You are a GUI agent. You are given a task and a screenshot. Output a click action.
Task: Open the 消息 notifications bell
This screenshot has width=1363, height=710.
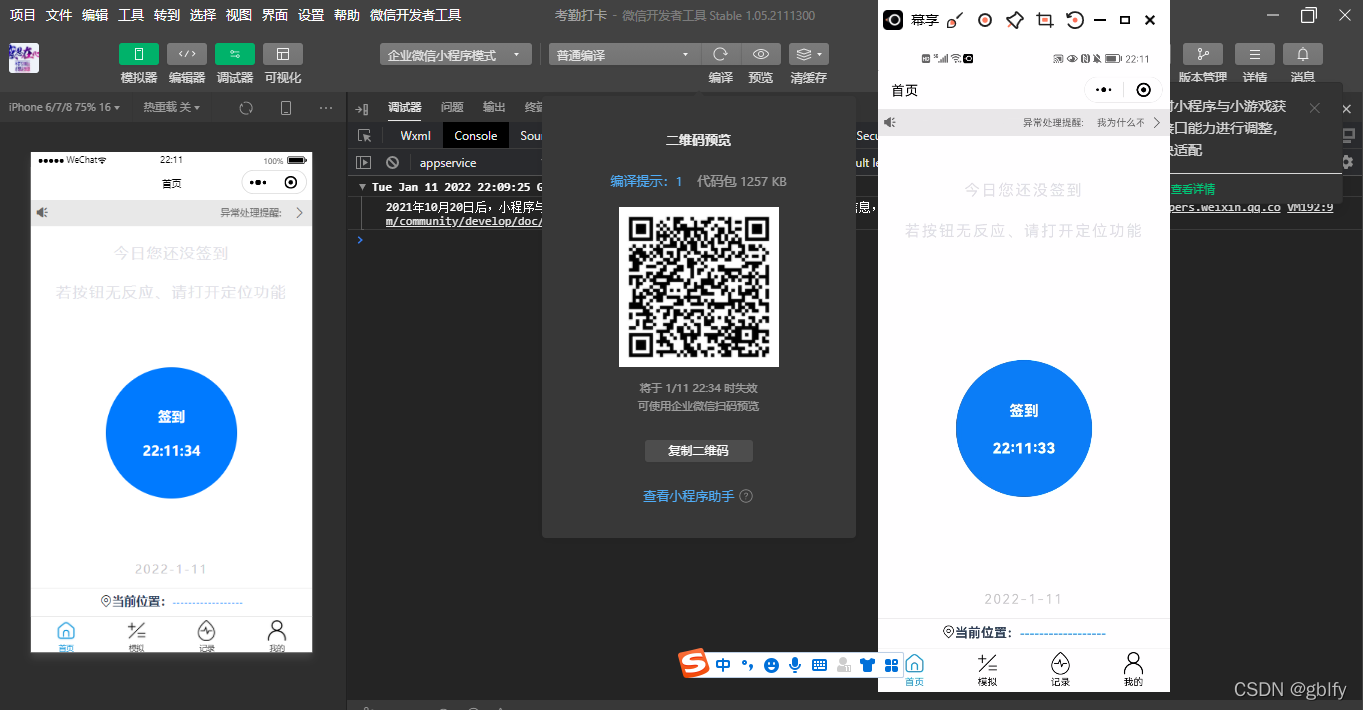tap(1303, 54)
